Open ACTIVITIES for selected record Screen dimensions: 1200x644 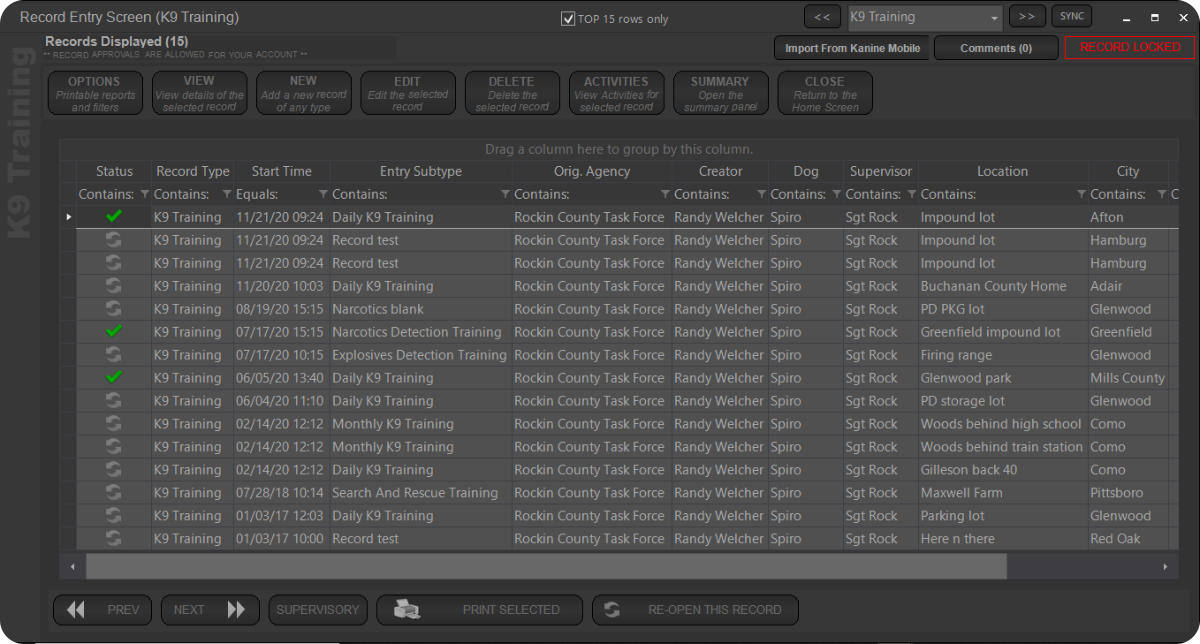coord(617,93)
